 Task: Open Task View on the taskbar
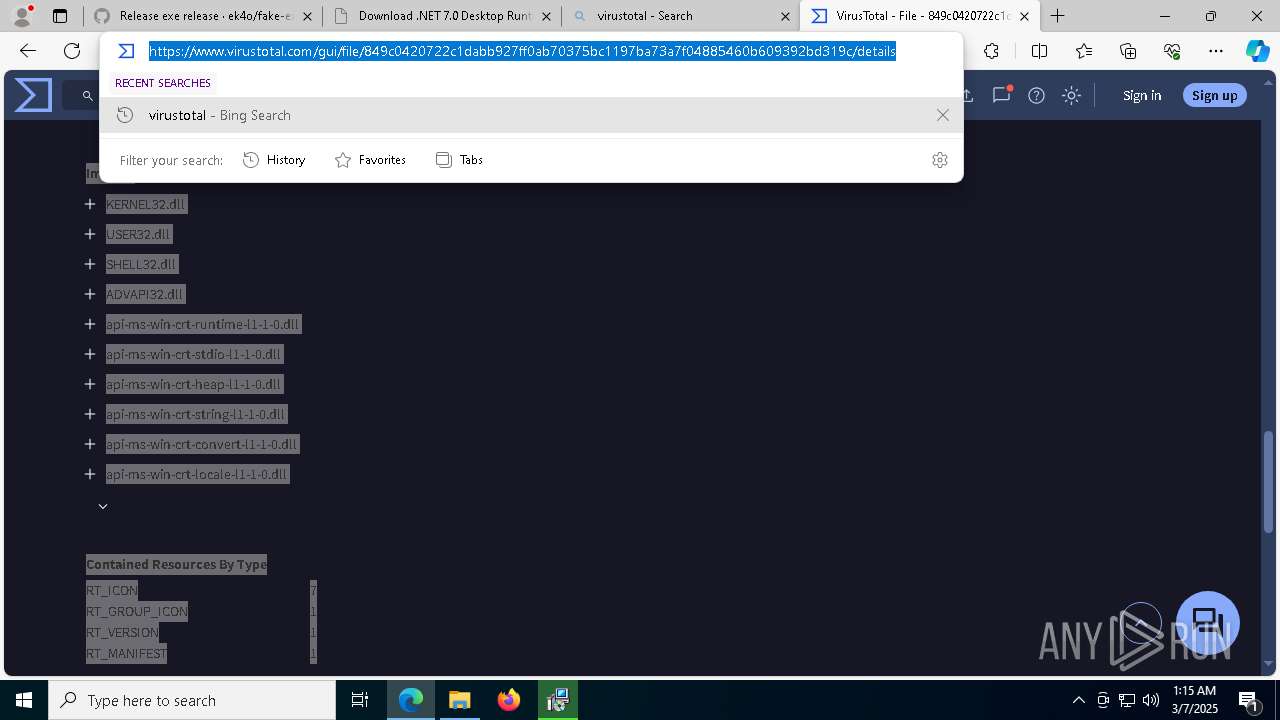360,700
